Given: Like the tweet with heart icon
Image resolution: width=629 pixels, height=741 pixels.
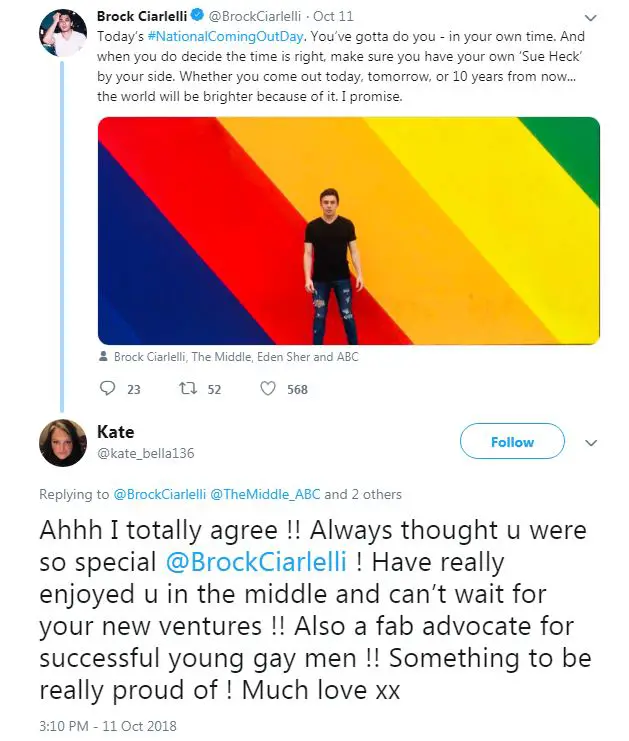Looking at the screenshot, I should [268, 388].
